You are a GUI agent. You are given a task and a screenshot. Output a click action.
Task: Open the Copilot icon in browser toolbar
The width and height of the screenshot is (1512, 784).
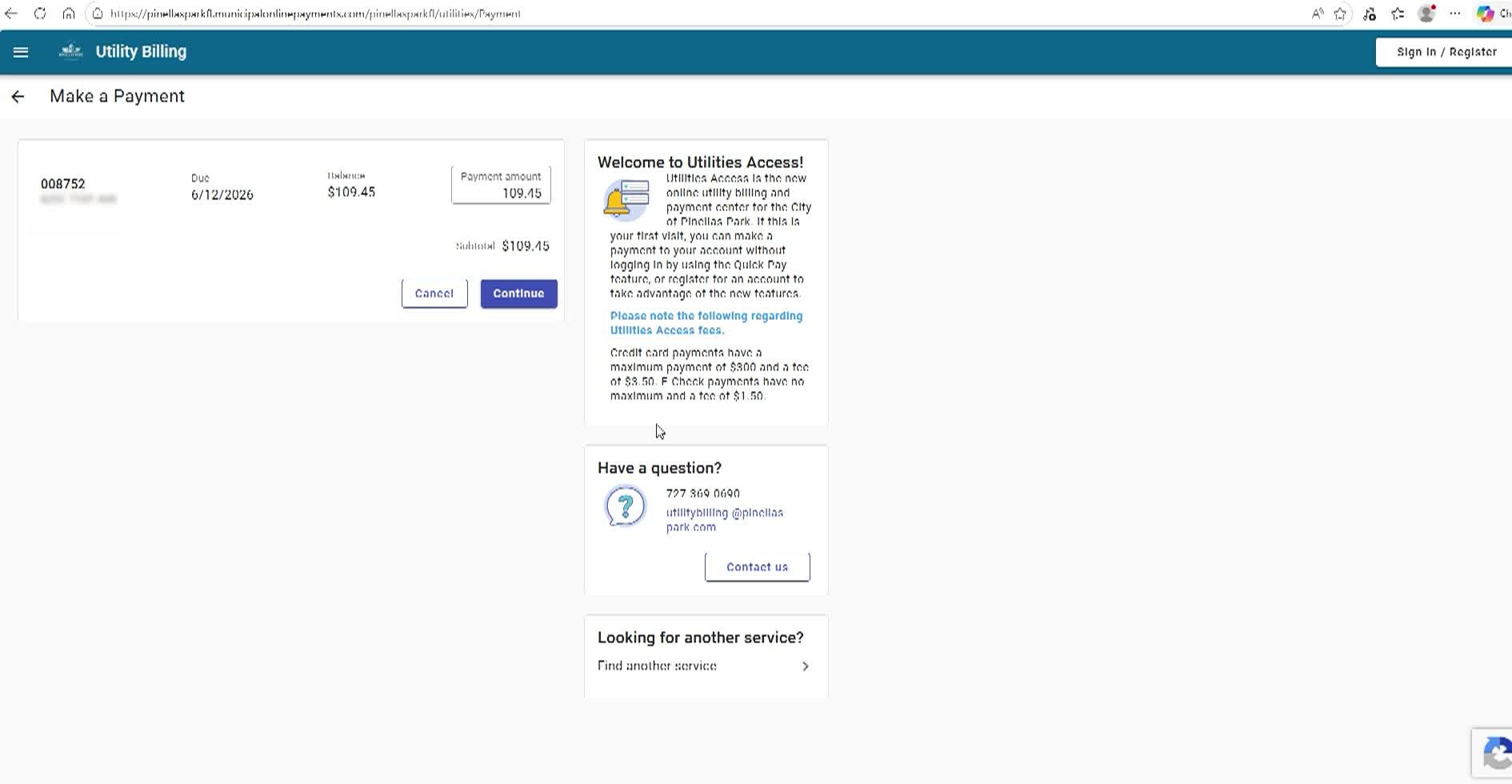pyautogui.click(x=1485, y=14)
